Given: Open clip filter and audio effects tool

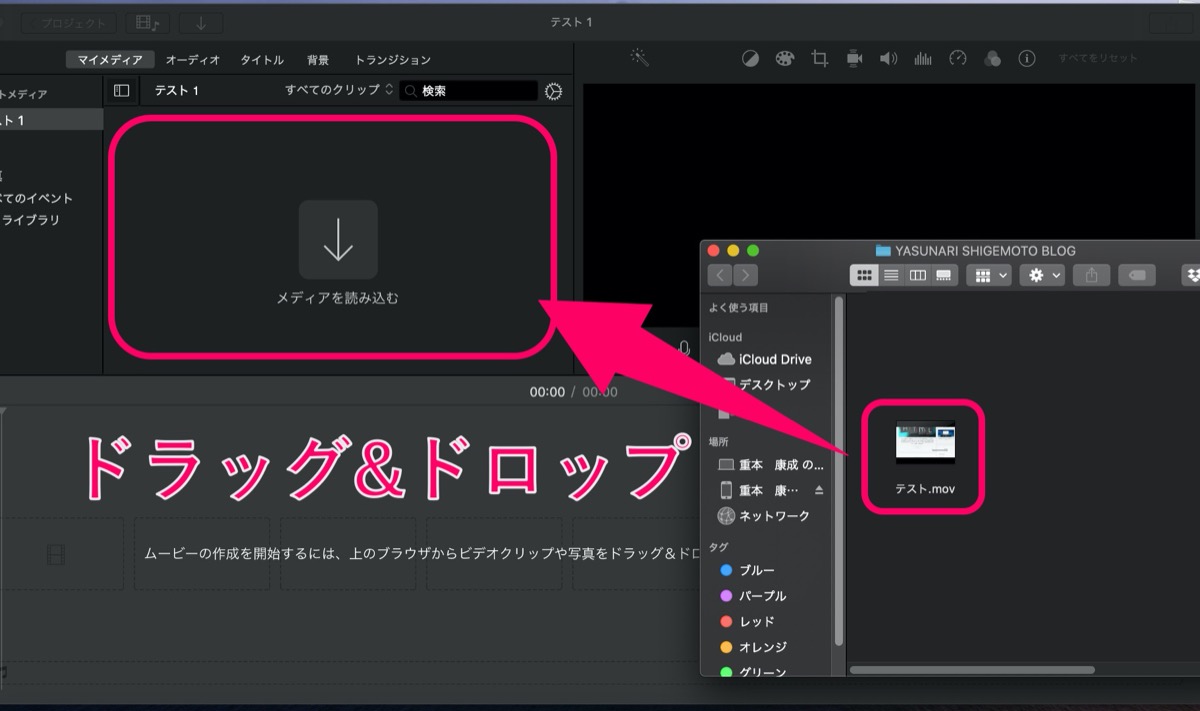Looking at the screenshot, I should (992, 59).
